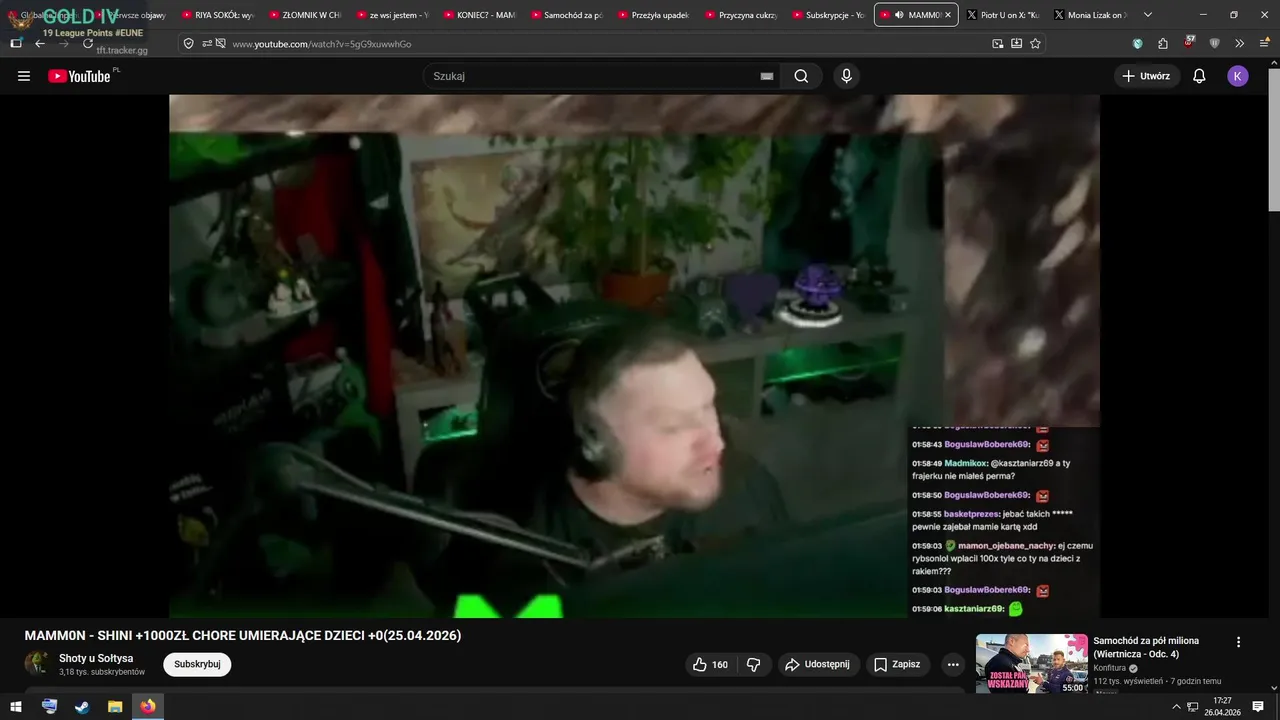
Task: Click the address bar URL
Action: pos(321,44)
